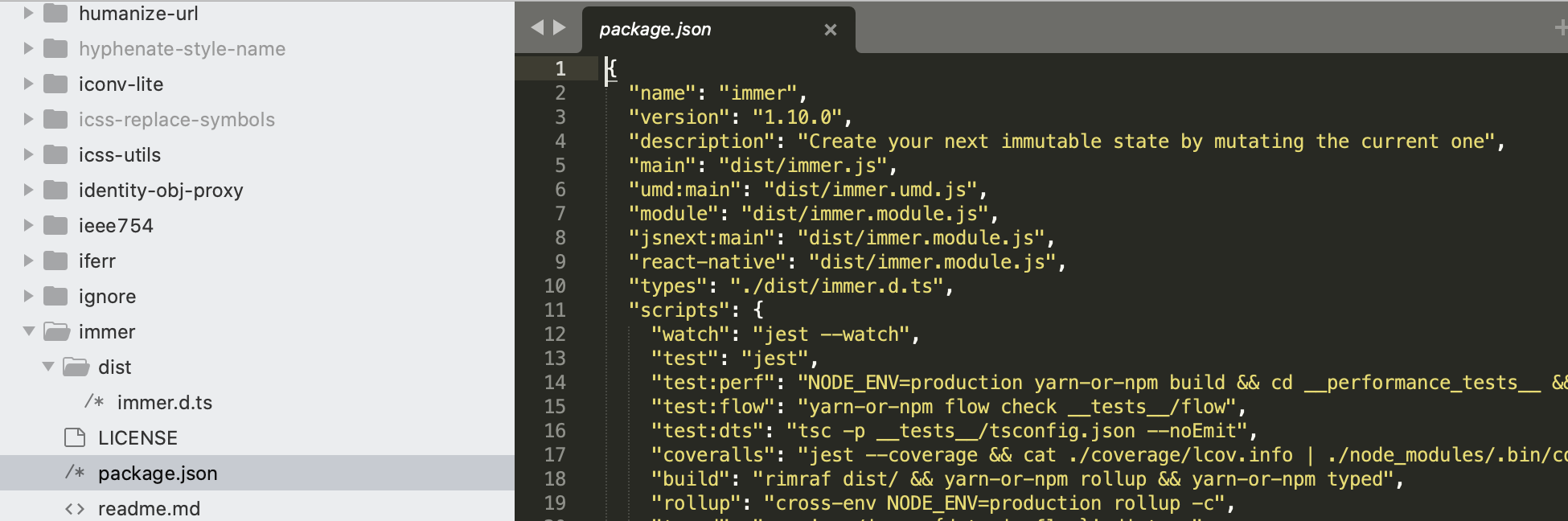Click the immer.d.ts file type icon
This screenshot has height=521, width=1568.
(x=94, y=401)
